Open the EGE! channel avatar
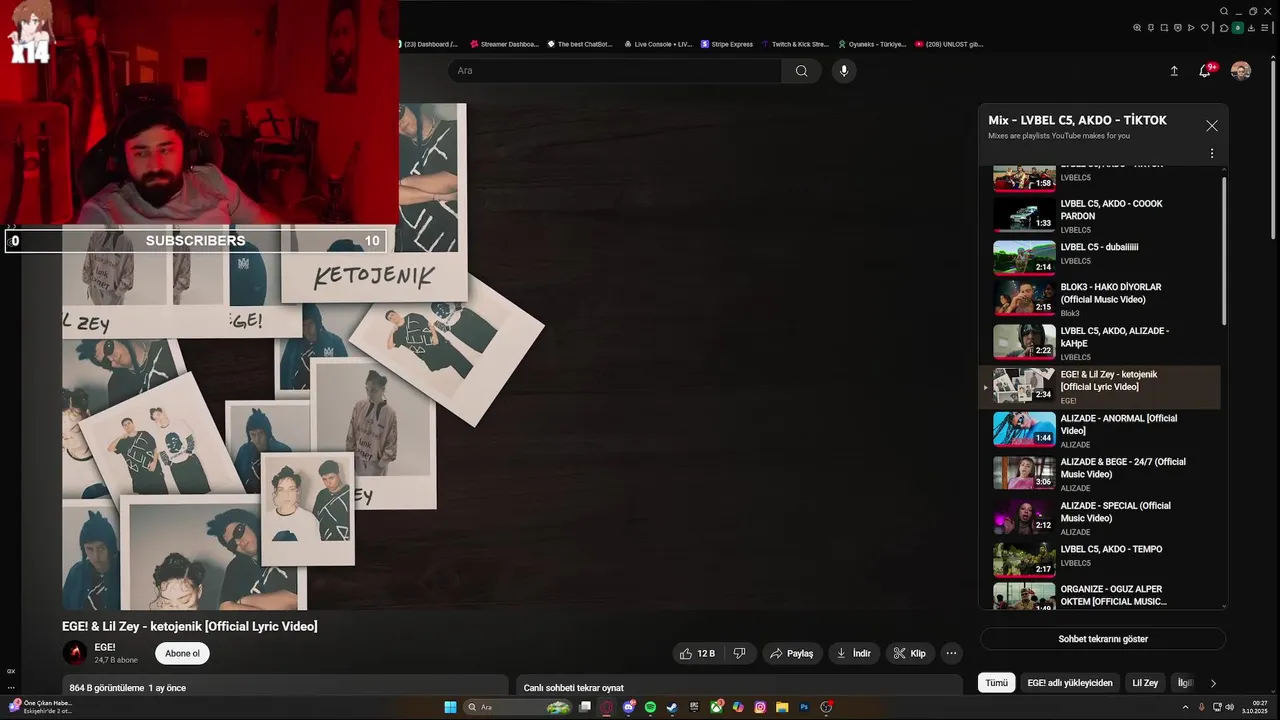Screen dimensions: 1280x720 point(75,654)
